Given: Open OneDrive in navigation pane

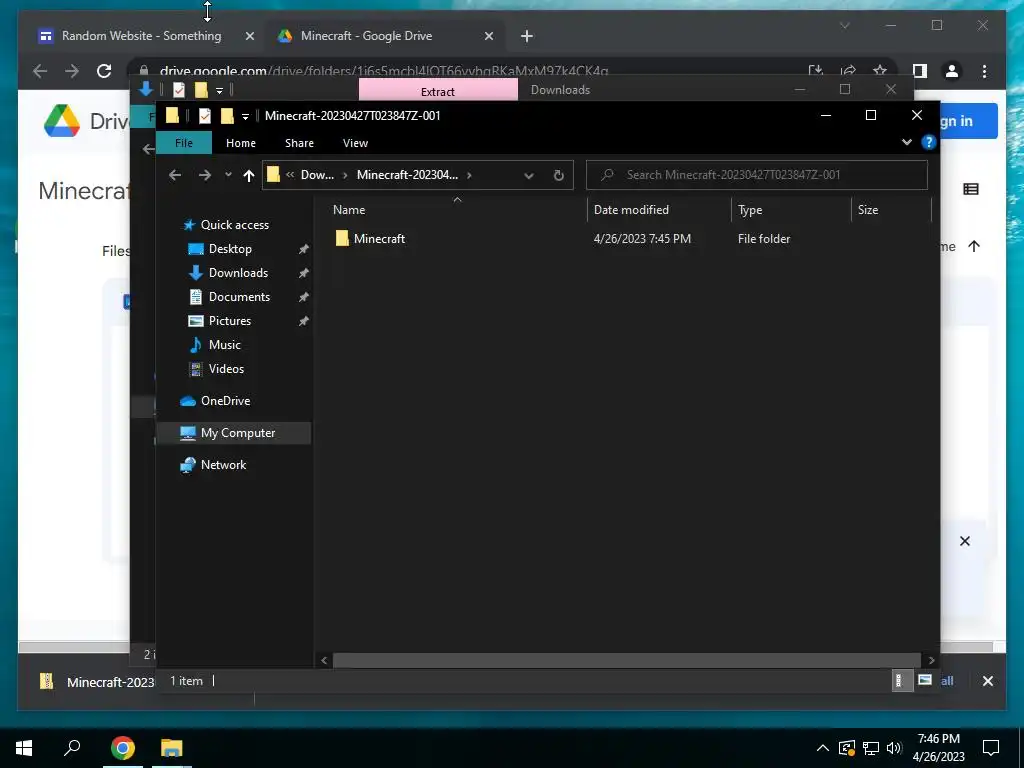Looking at the screenshot, I should point(225,400).
